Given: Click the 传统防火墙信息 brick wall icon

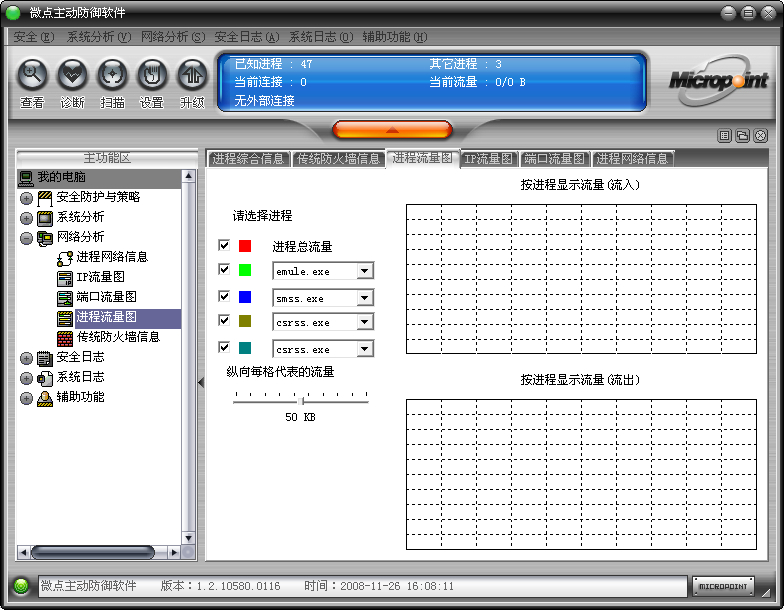Looking at the screenshot, I should coord(64,338).
